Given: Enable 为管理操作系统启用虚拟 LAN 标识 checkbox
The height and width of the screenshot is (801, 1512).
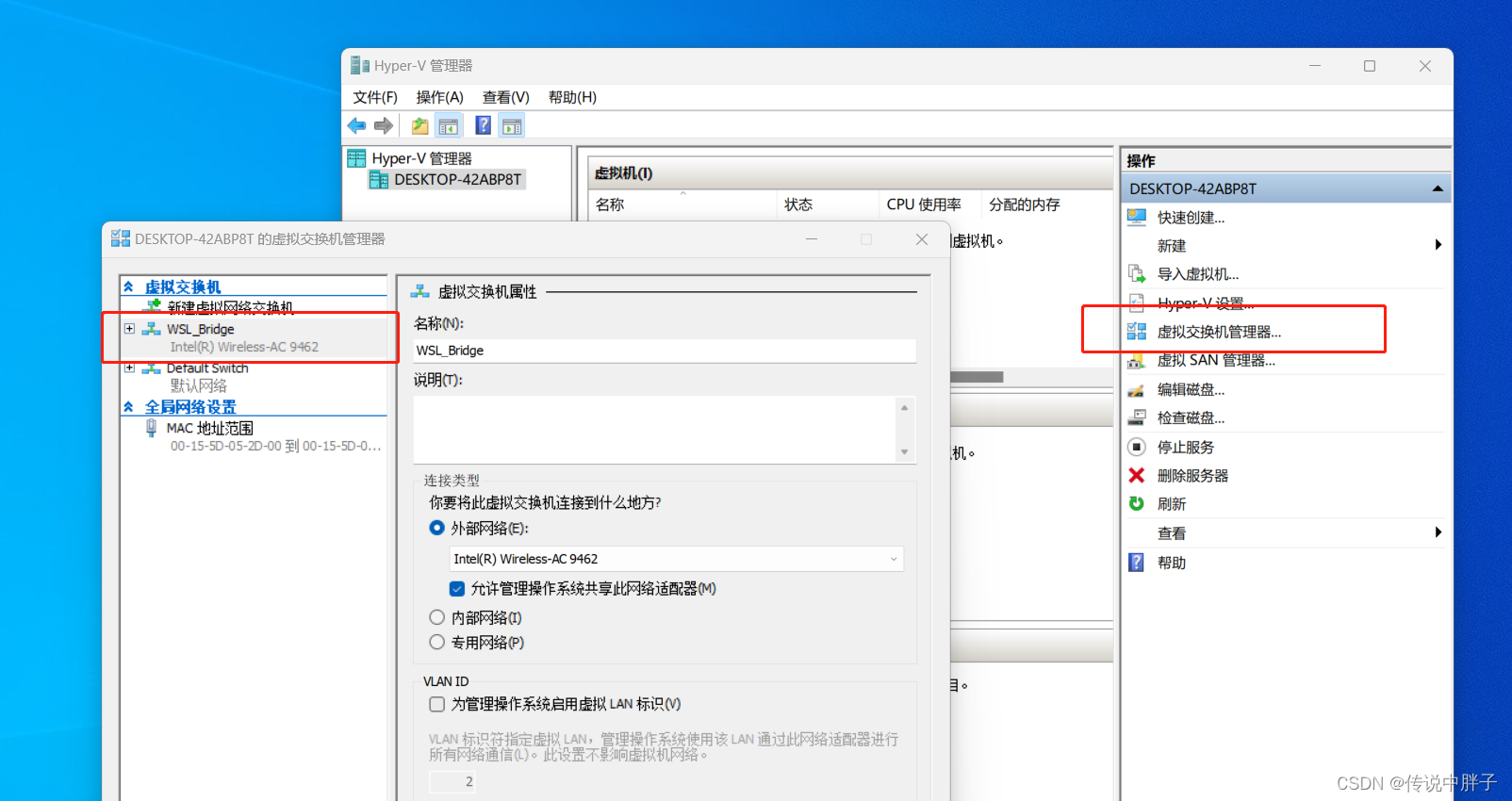Looking at the screenshot, I should (x=436, y=704).
